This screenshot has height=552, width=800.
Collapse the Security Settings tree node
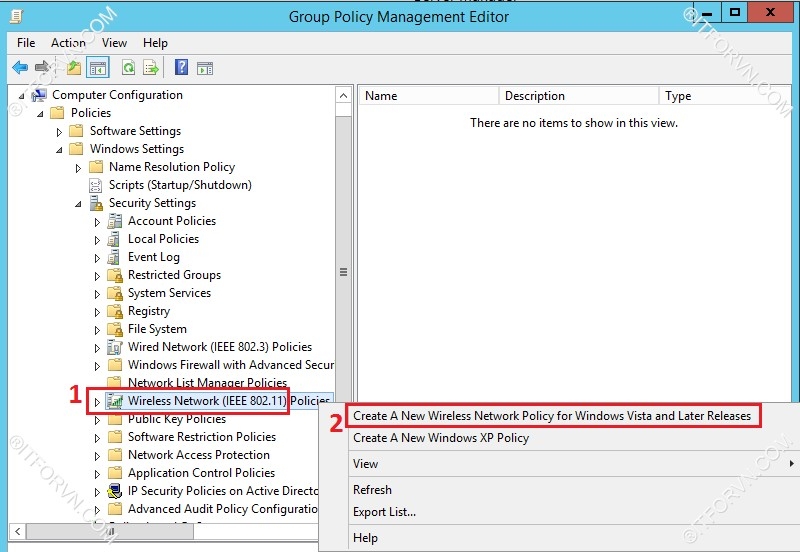[79, 204]
